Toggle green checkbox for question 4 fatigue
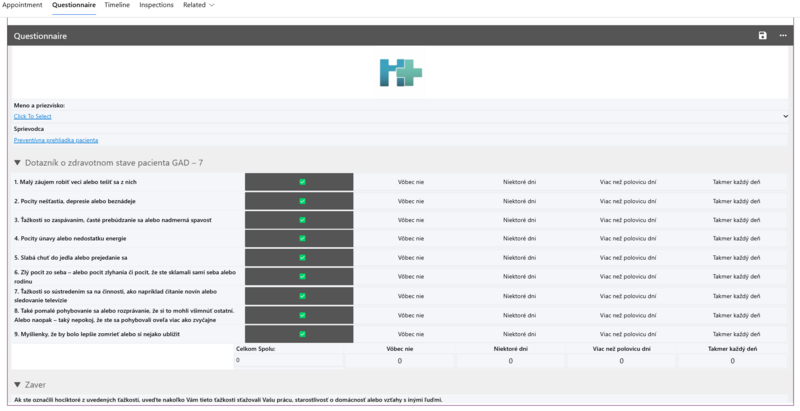 (x=301, y=238)
